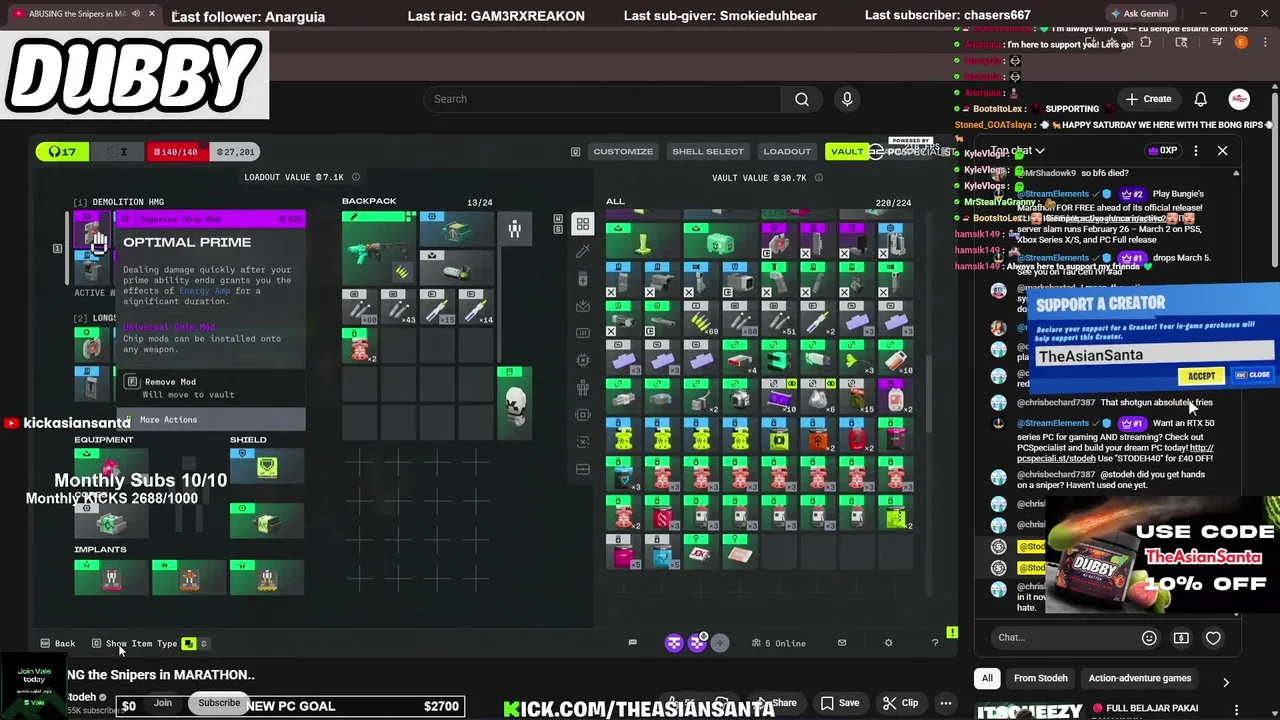Close the live chat panel
The image size is (1280, 720).
coord(1222,151)
